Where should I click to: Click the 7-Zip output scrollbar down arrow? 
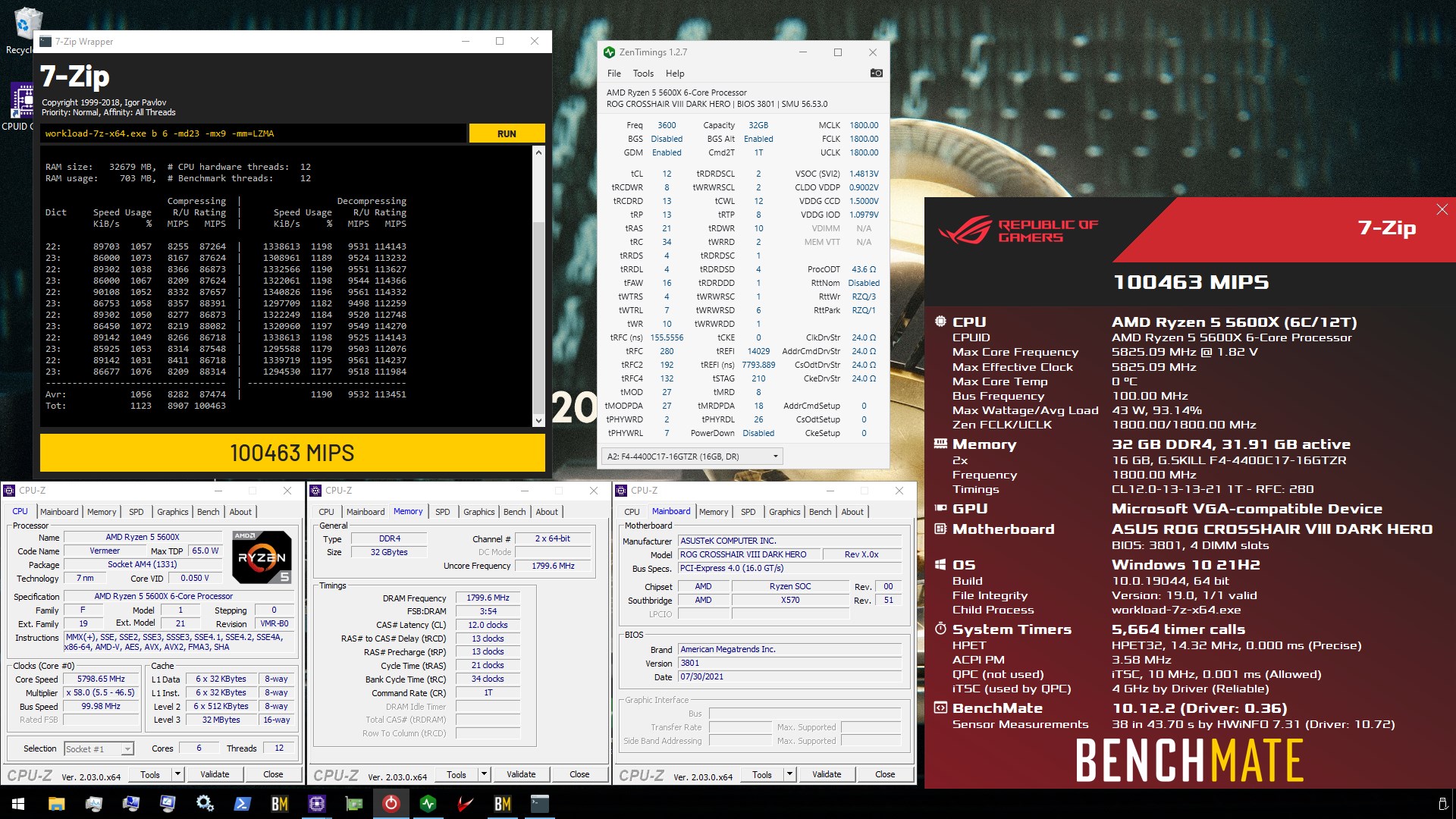click(538, 420)
